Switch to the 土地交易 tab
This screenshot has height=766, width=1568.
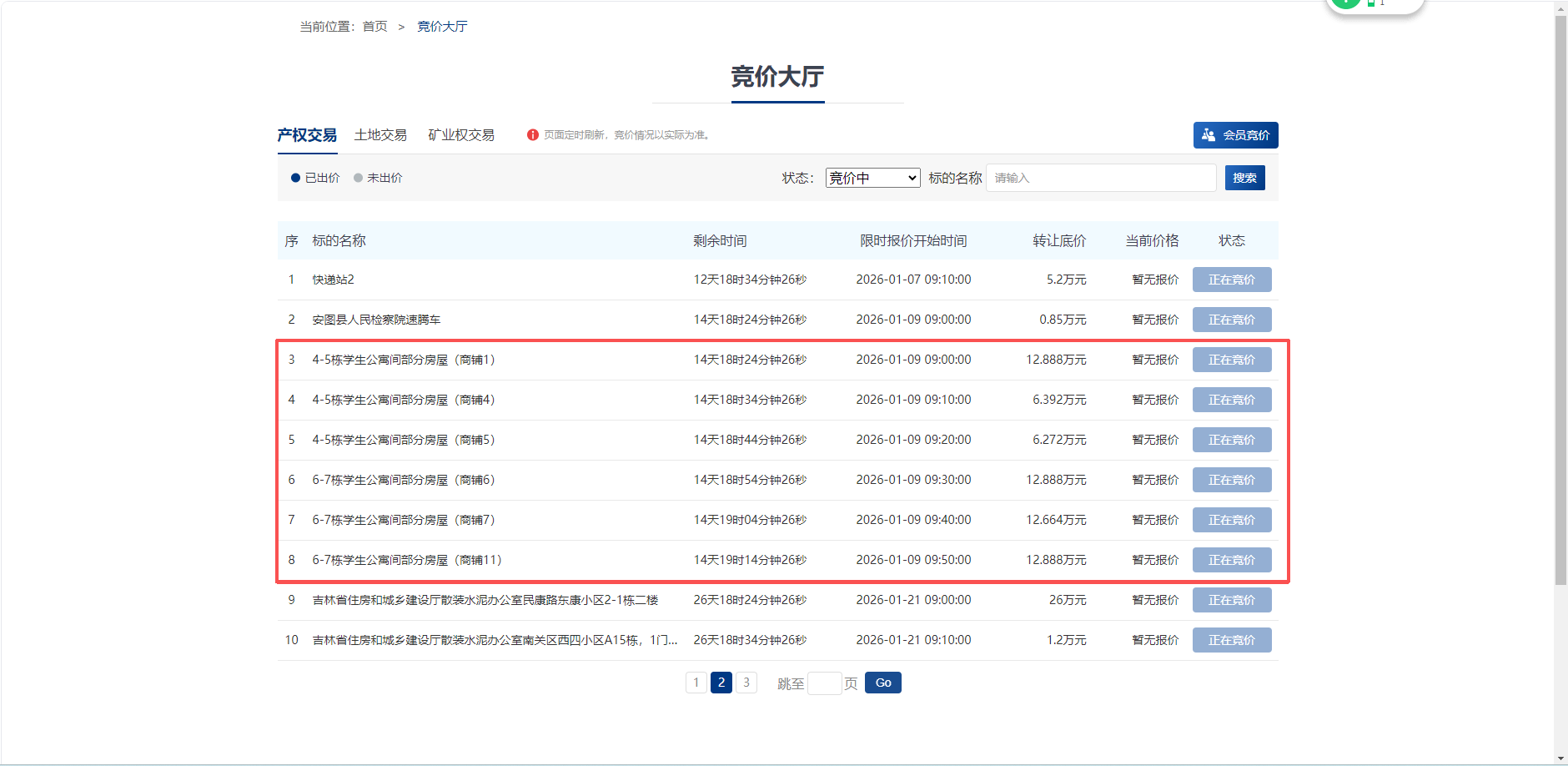380,135
